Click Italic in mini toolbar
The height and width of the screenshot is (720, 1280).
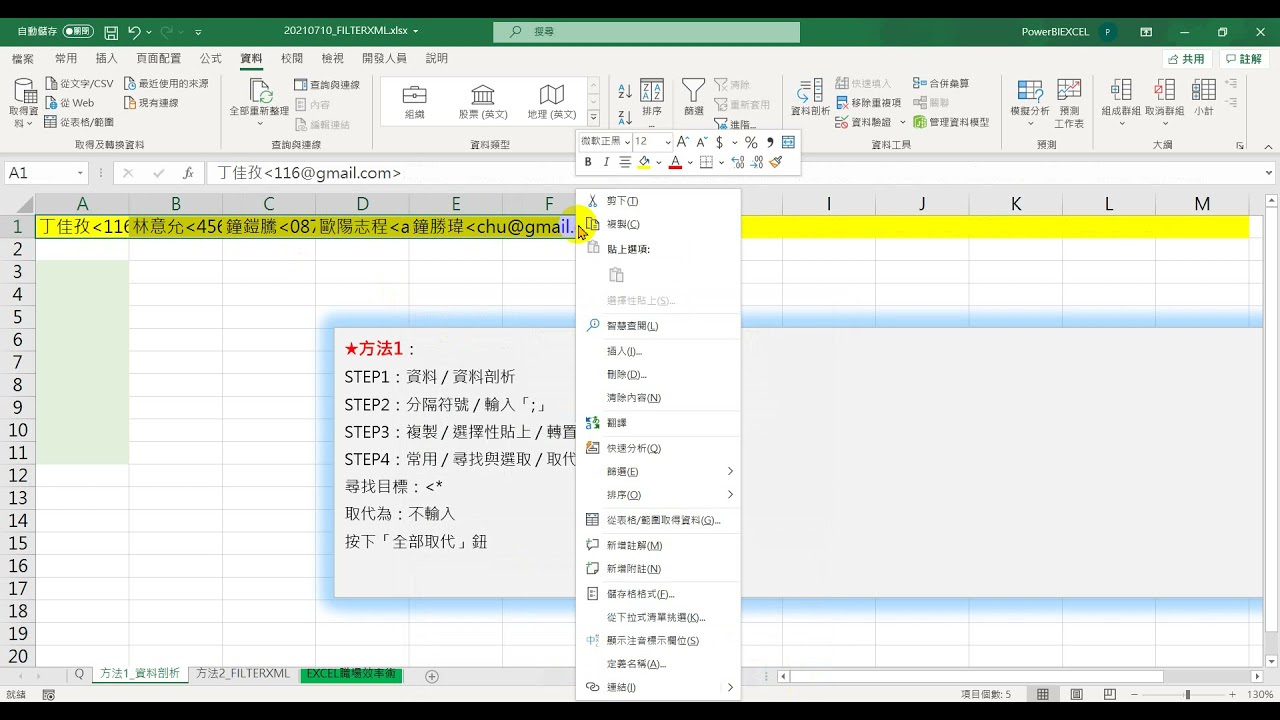click(x=606, y=162)
